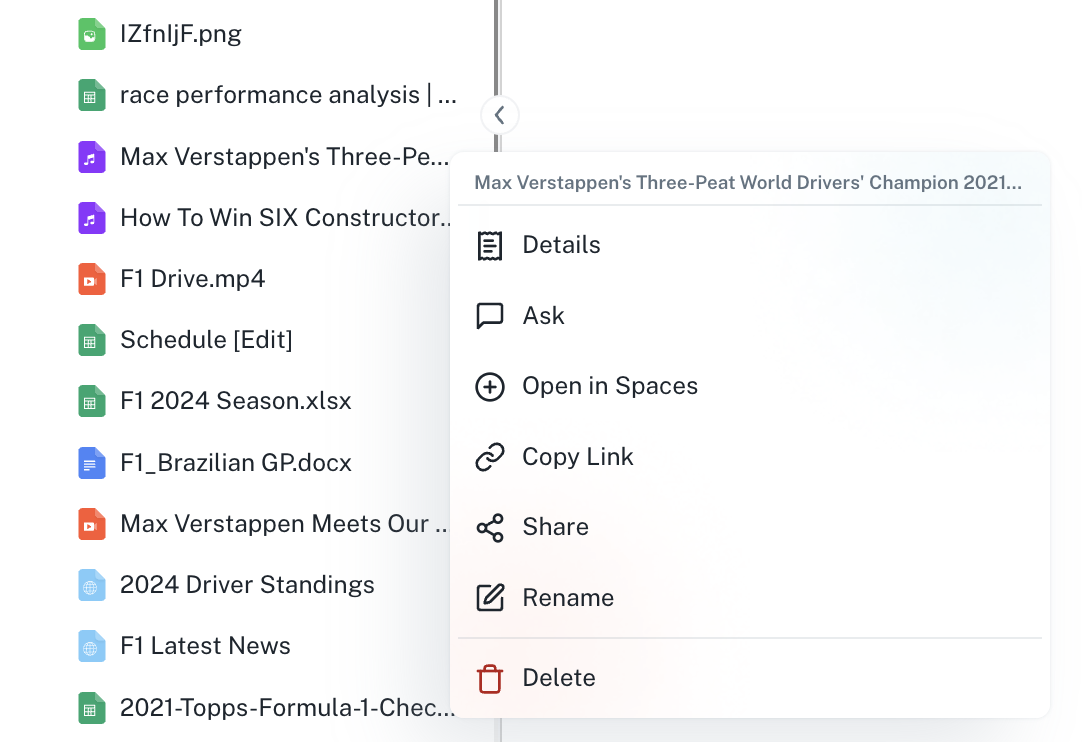Viewport: 1082px width, 742px height.
Task: Click the red Delete trash icon
Action: 490,678
